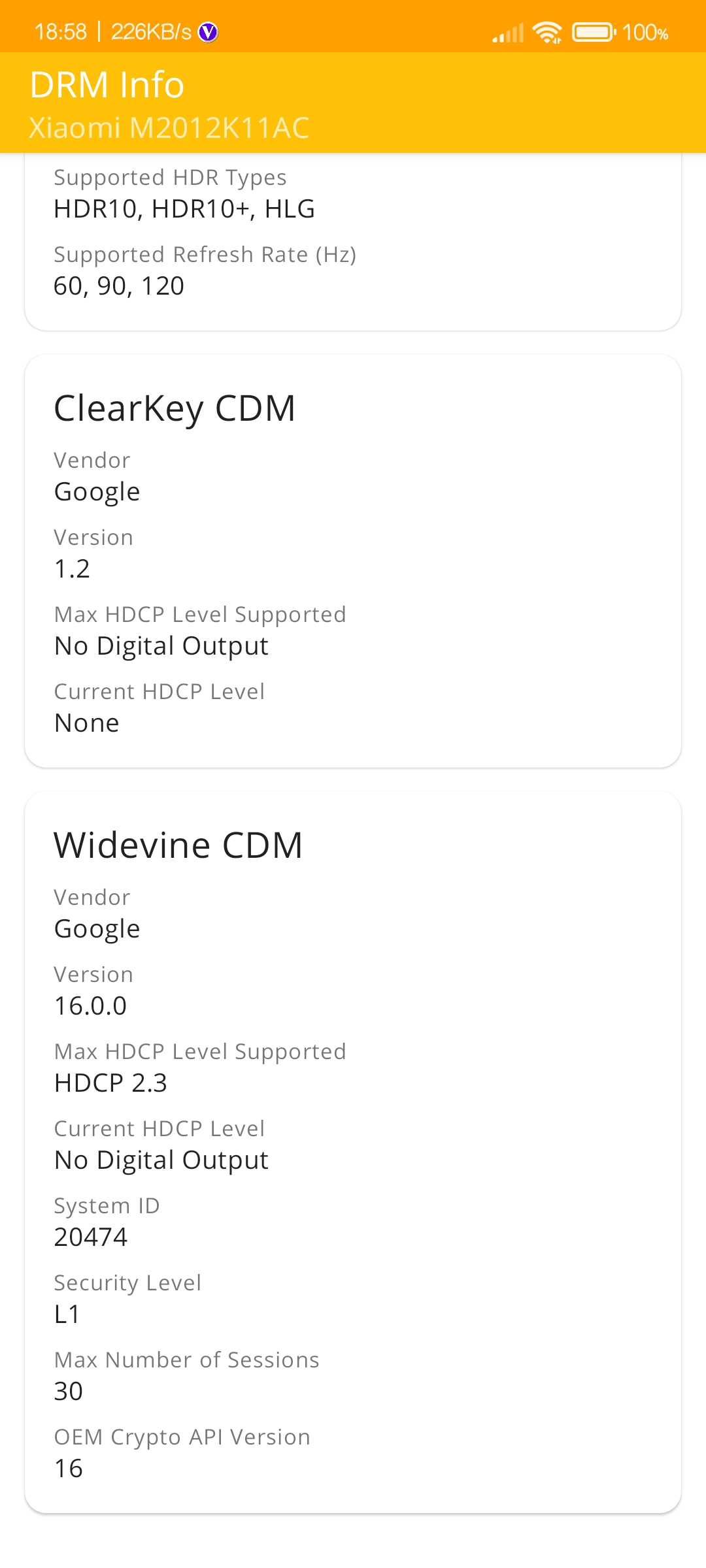Tap the Xiaomi M2012K11AC device subtitle
This screenshot has width=706, height=1568.
pyautogui.click(x=169, y=128)
